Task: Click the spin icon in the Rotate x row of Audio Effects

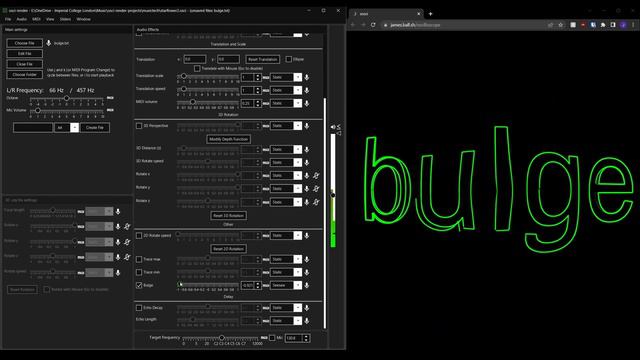Action: (x=316, y=176)
